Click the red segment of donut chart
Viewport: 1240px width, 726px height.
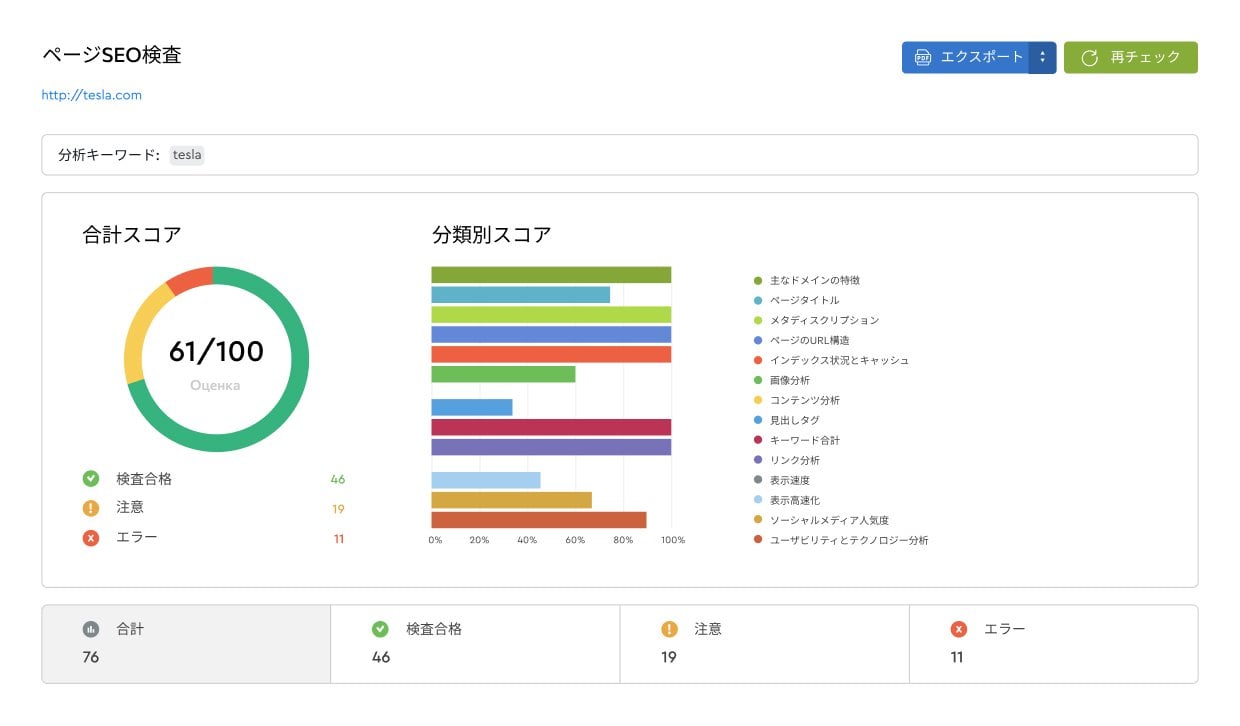191,279
